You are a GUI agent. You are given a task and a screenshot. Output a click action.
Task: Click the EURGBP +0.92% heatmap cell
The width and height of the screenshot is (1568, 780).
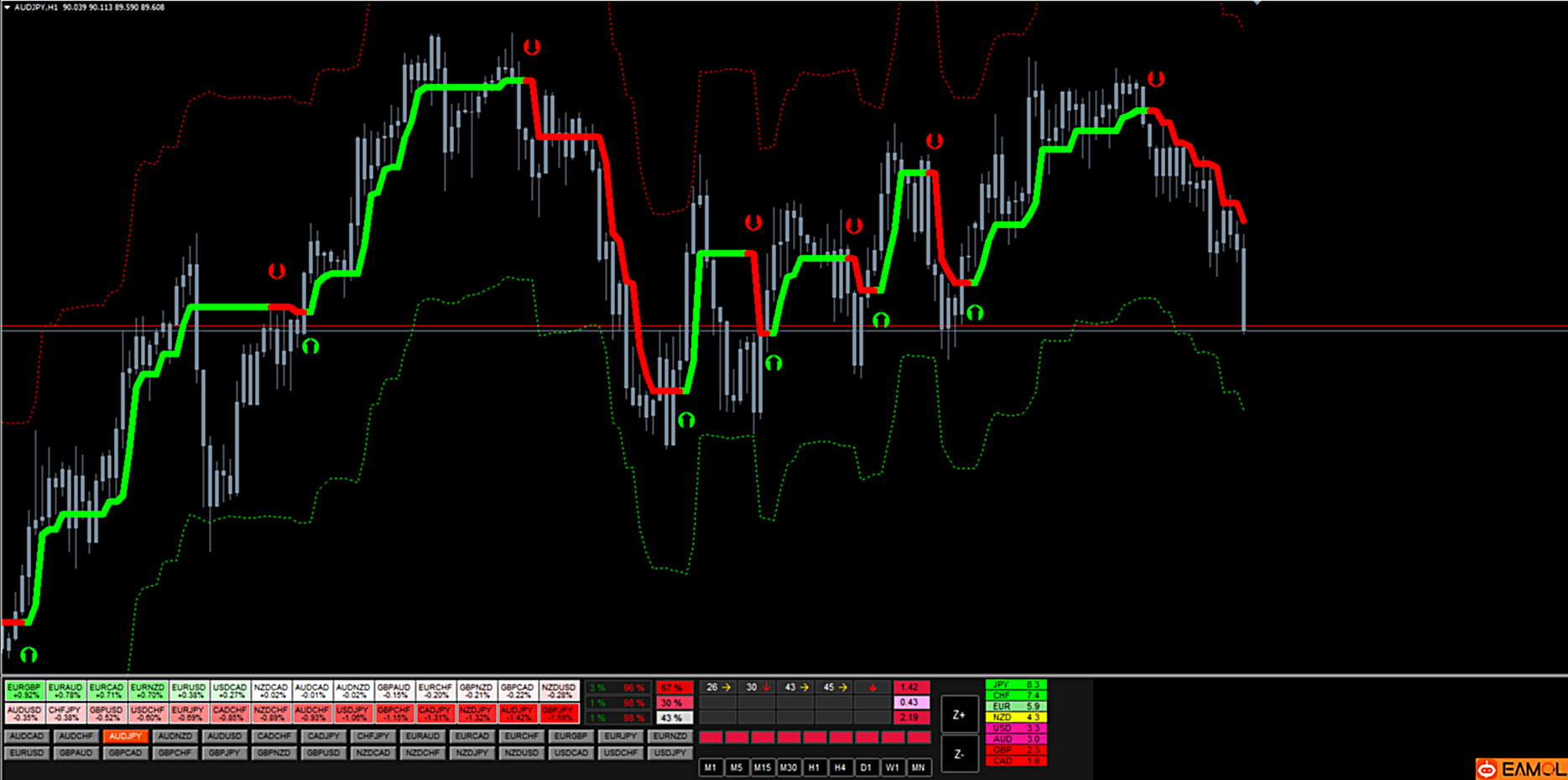click(x=25, y=691)
